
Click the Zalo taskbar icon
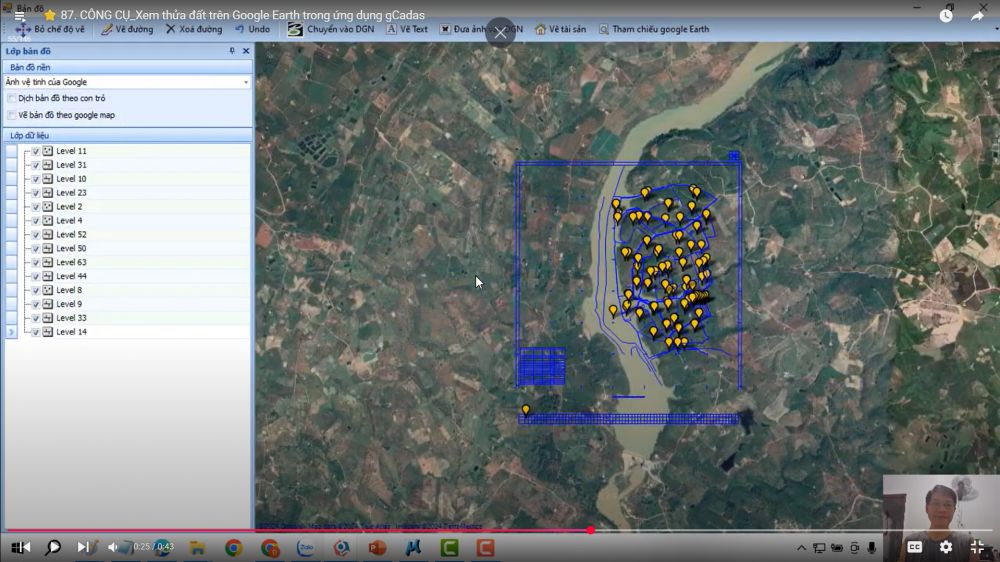[305, 547]
